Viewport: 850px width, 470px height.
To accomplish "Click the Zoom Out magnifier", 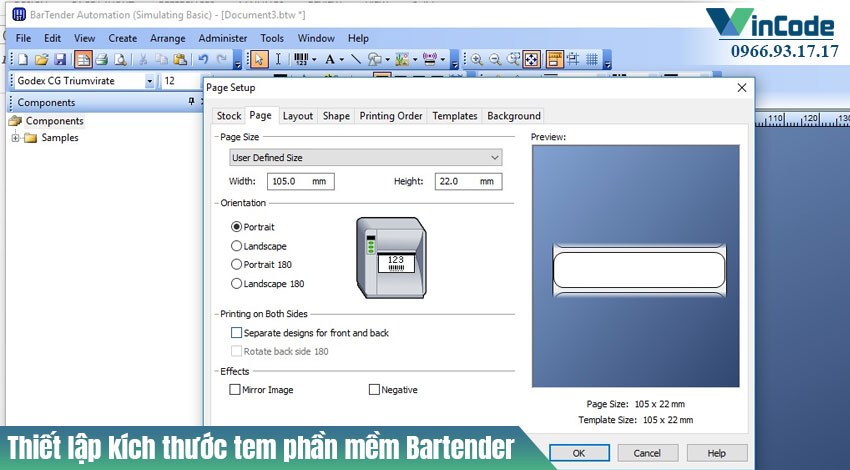I will tap(495, 59).
